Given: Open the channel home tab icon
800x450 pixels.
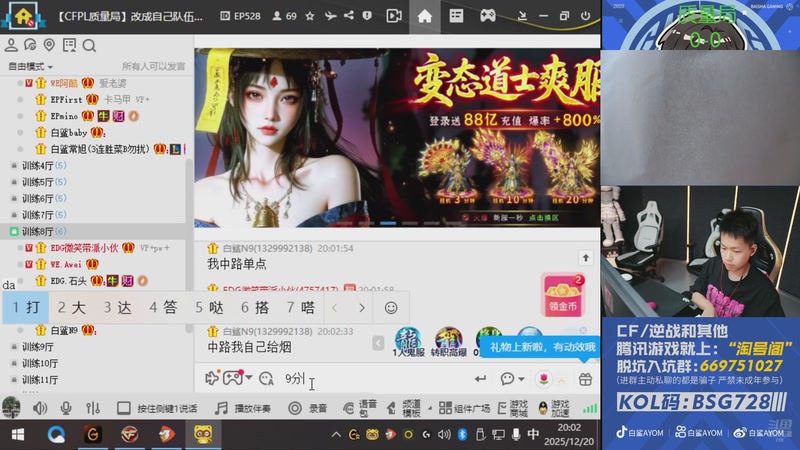Looking at the screenshot, I should 424,16.
